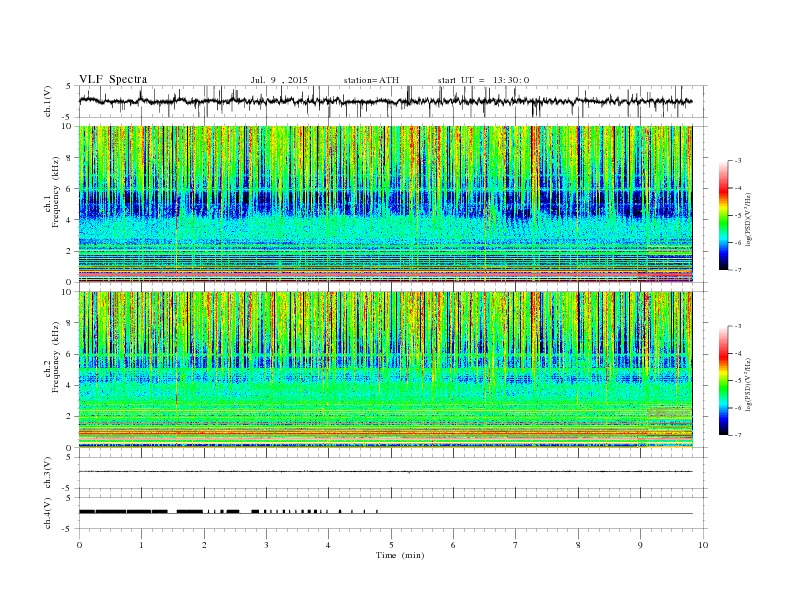792x612 pixels.
Task: Click the ch.1 spectrogram color scale bar
Action: 723,215
